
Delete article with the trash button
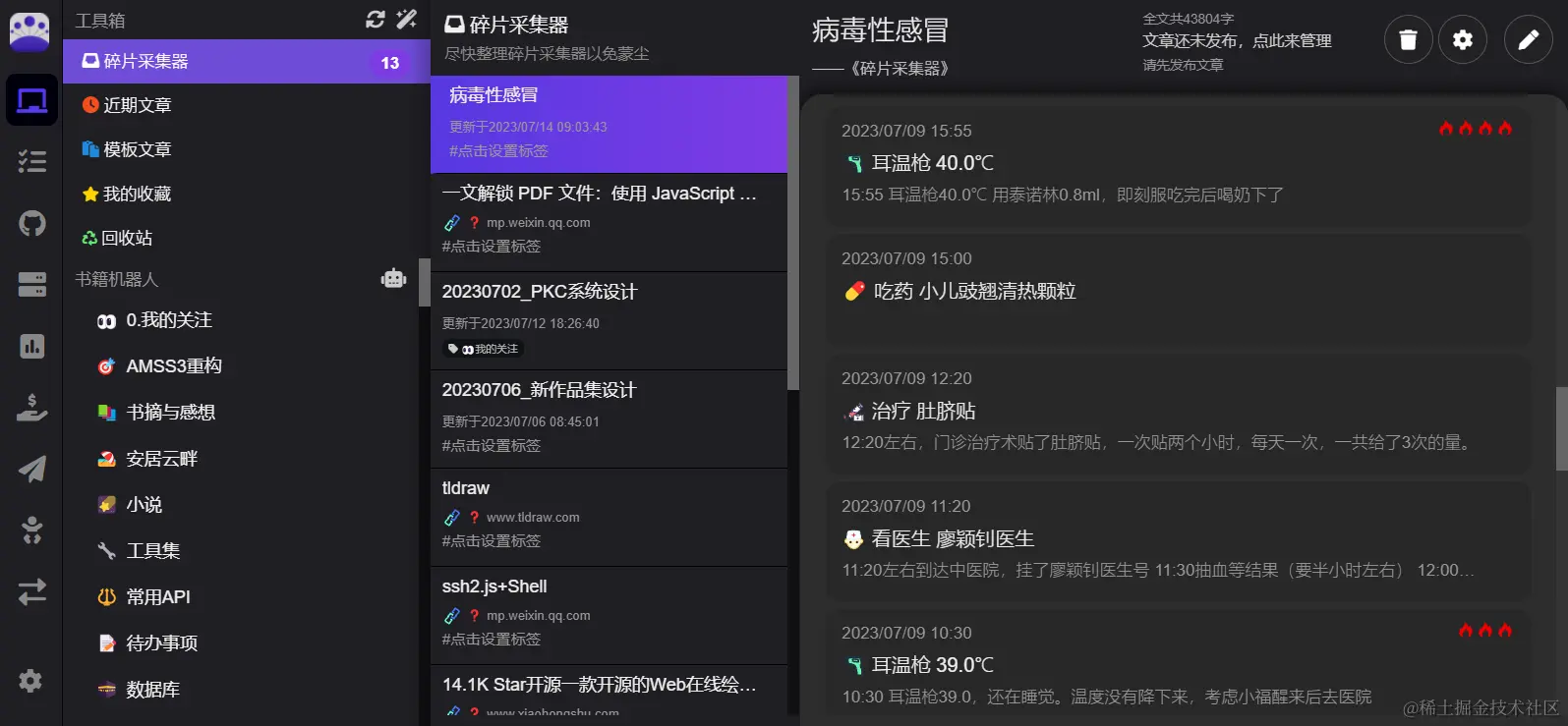pos(1408,39)
